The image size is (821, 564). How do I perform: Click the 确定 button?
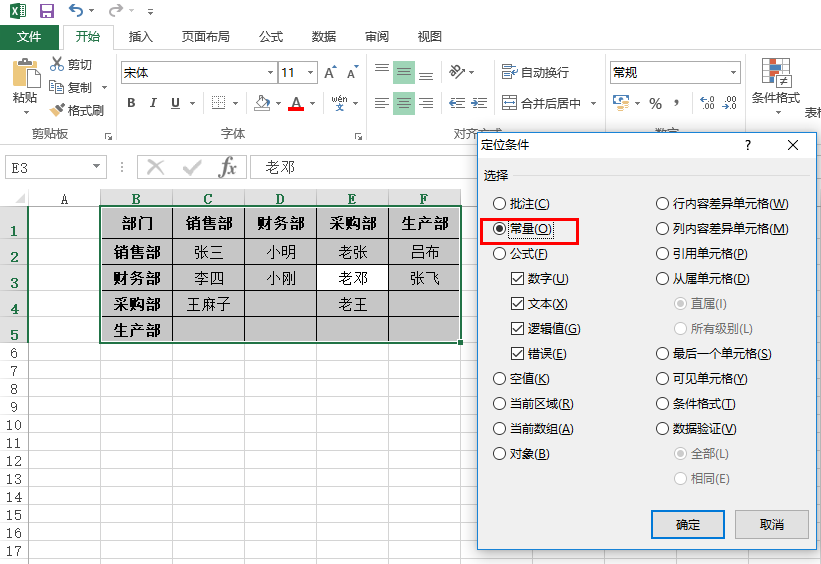tap(687, 524)
